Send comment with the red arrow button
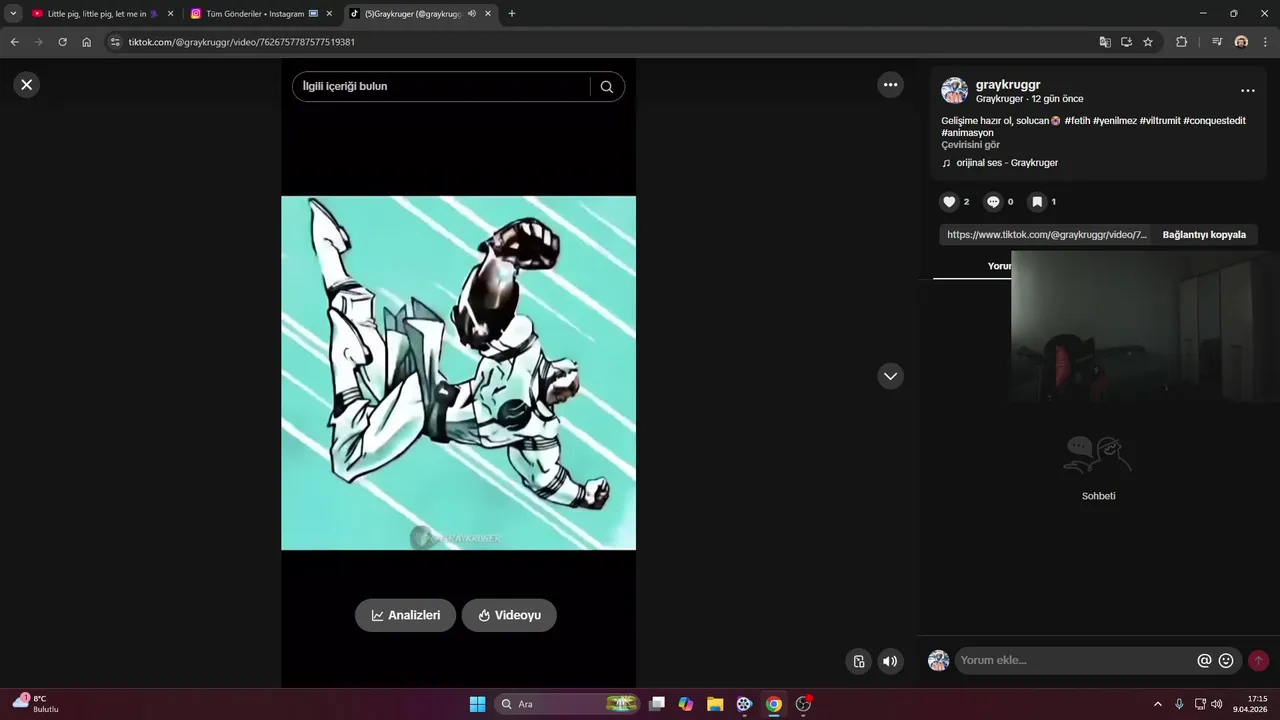Viewport: 1280px width, 720px height. pos(1258,660)
